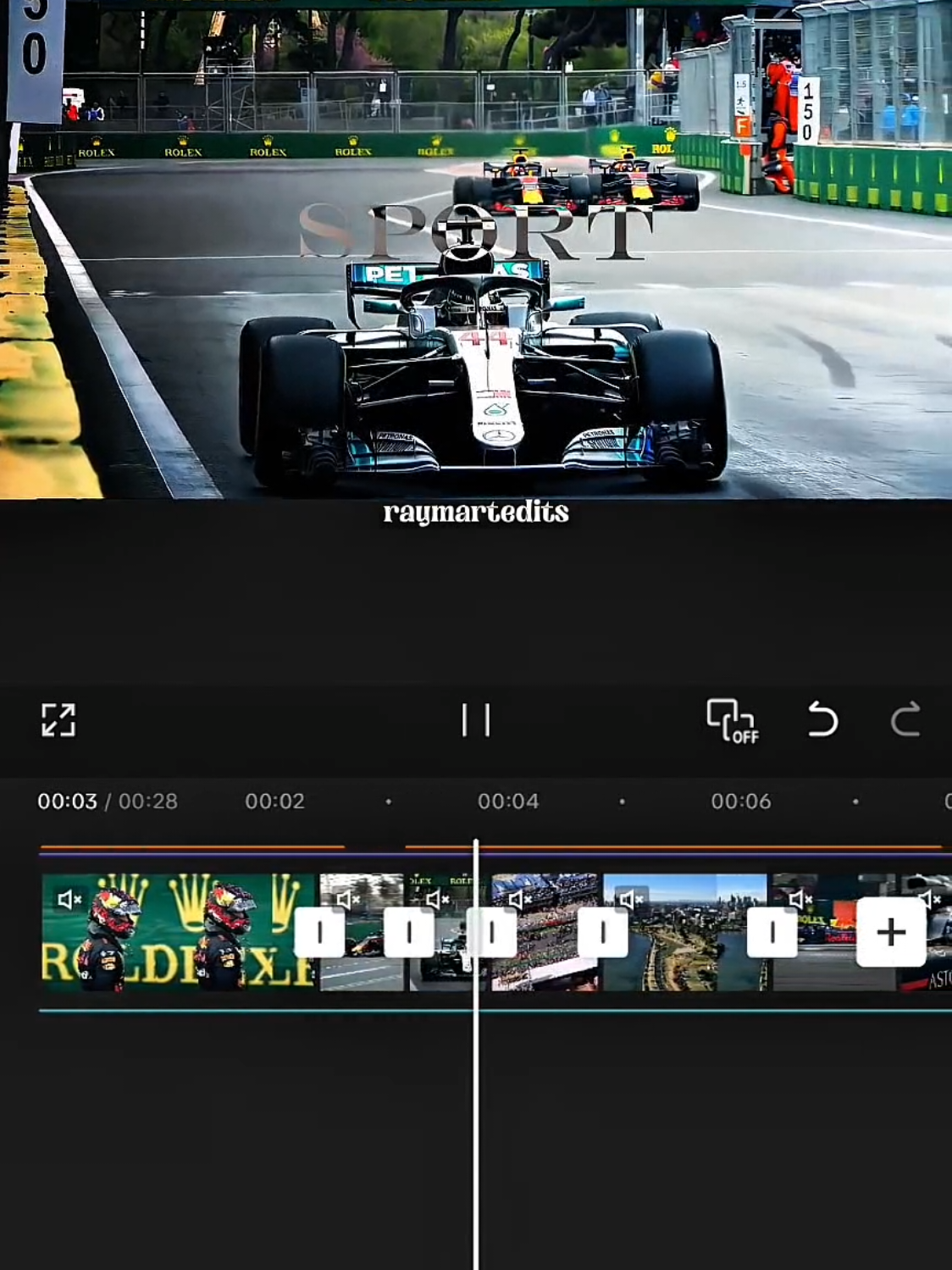The height and width of the screenshot is (1270, 952).
Task: Undo the last edit
Action: coord(822,720)
